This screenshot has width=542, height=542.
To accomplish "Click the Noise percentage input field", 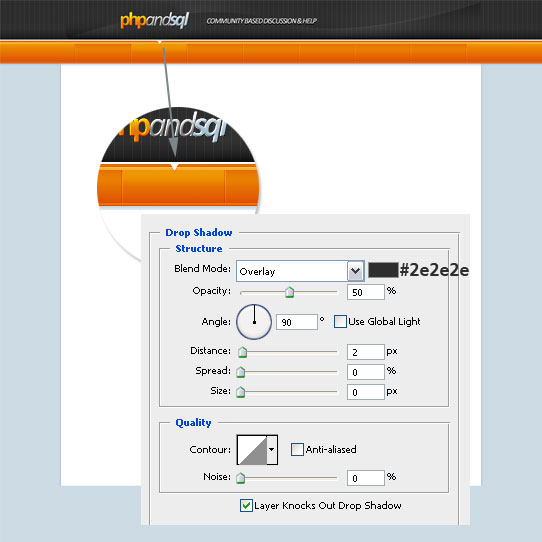I will 366,478.
